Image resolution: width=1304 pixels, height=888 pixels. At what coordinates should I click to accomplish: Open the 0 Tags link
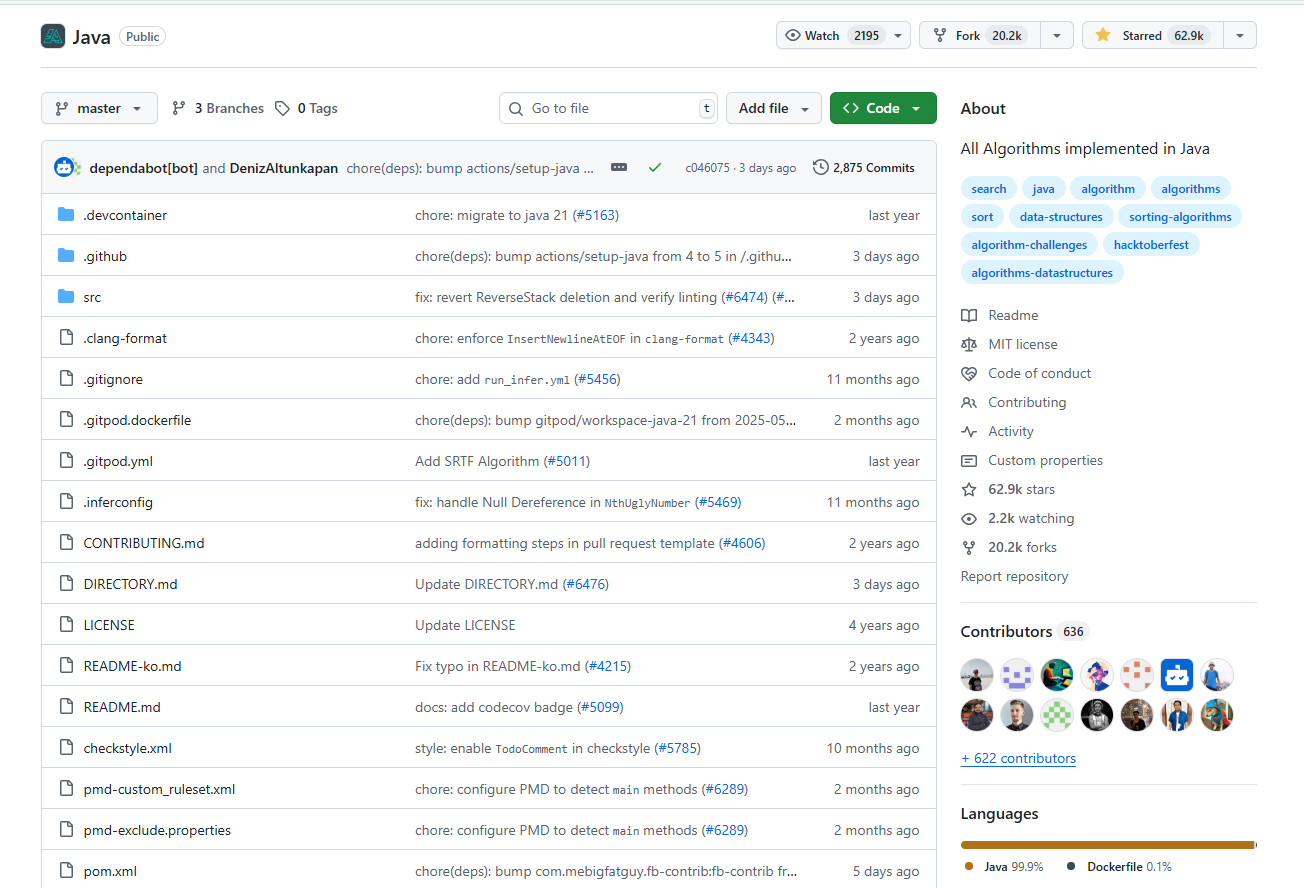click(x=306, y=108)
